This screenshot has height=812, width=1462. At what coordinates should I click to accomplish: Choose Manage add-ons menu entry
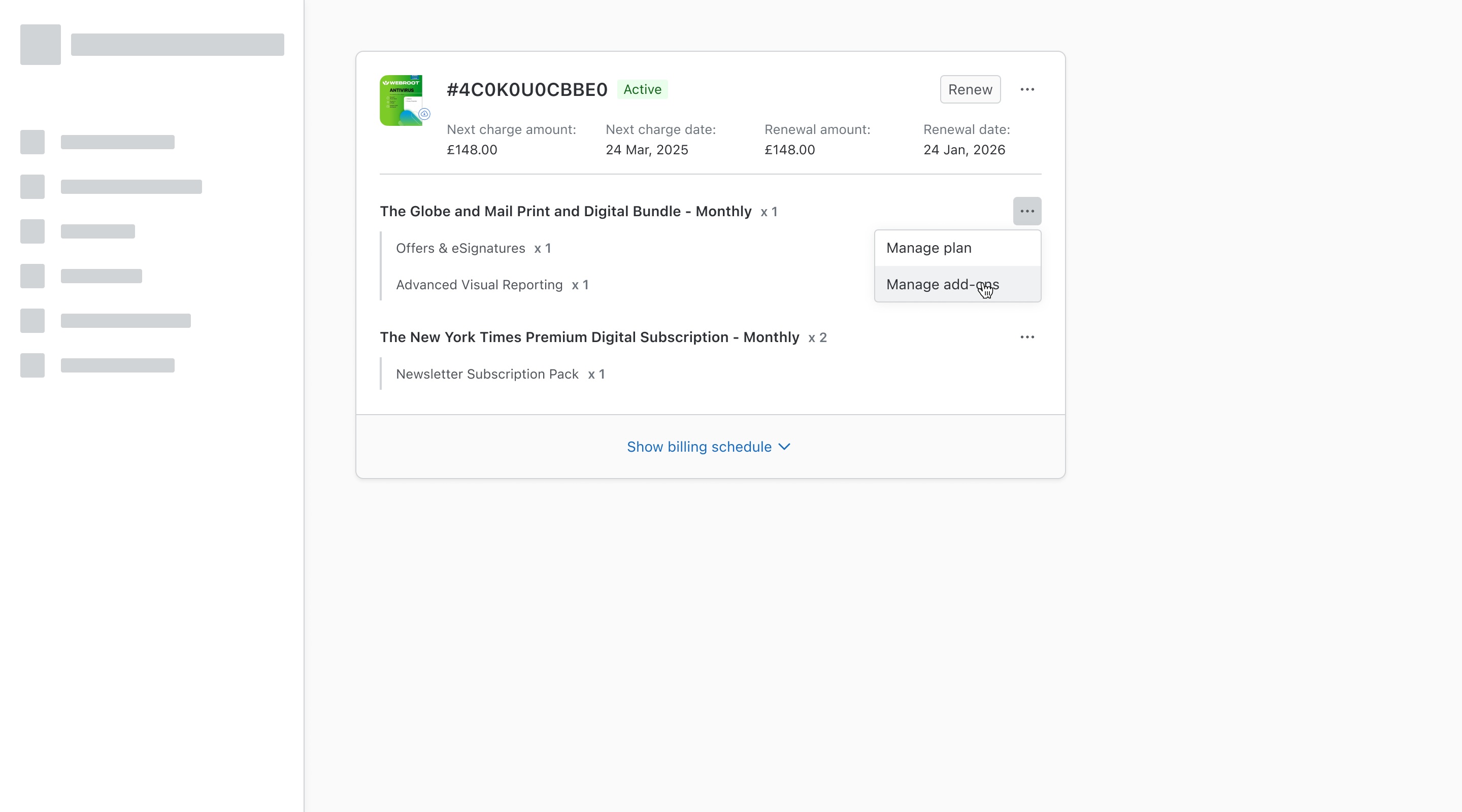pos(957,284)
